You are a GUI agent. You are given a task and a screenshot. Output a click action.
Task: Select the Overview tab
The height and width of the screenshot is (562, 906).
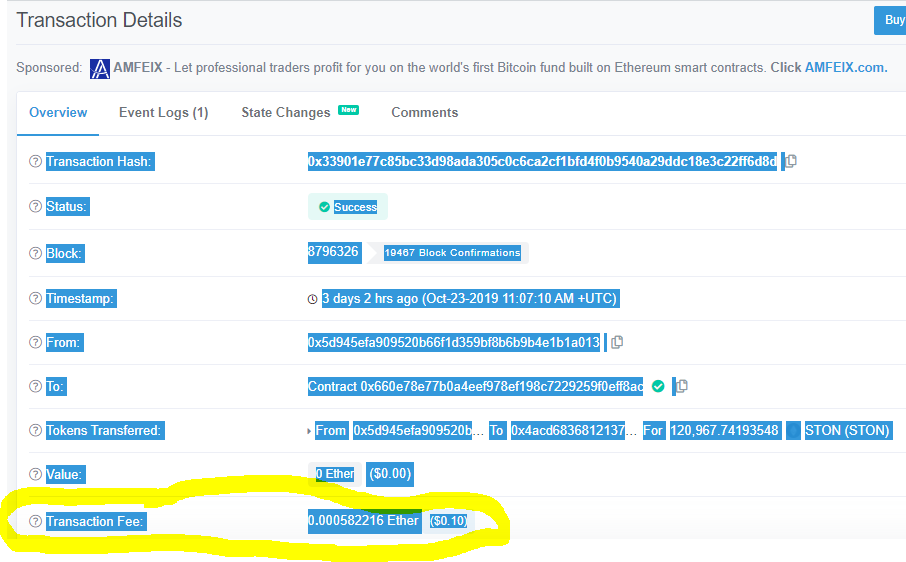coord(58,113)
